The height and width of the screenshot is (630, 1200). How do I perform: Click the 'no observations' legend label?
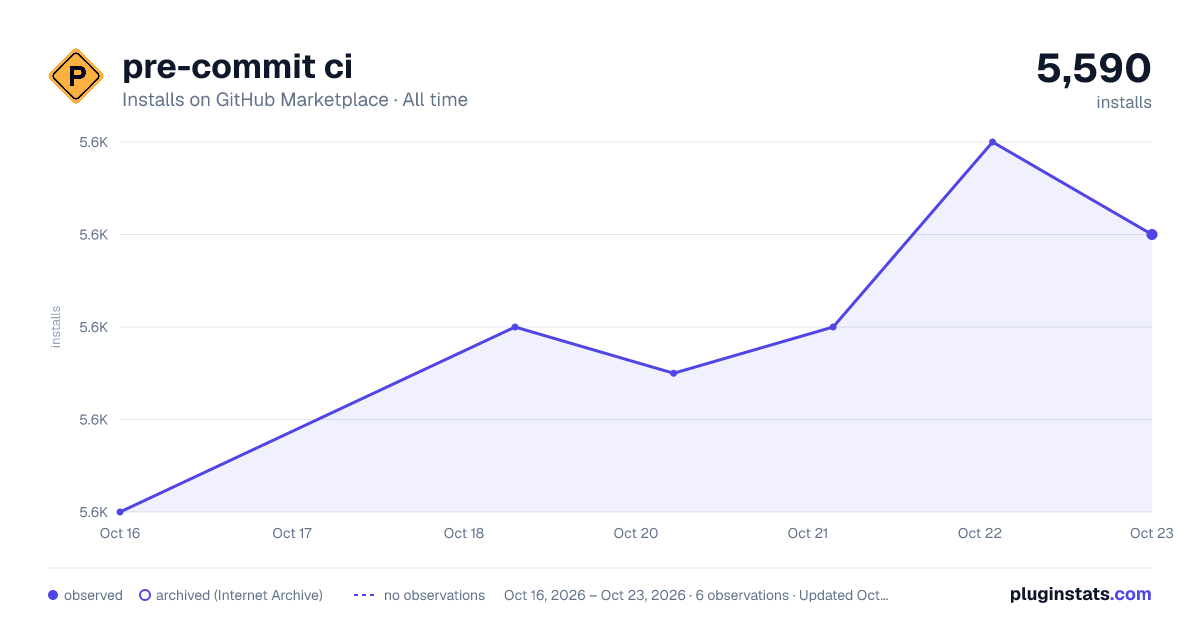click(434, 595)
